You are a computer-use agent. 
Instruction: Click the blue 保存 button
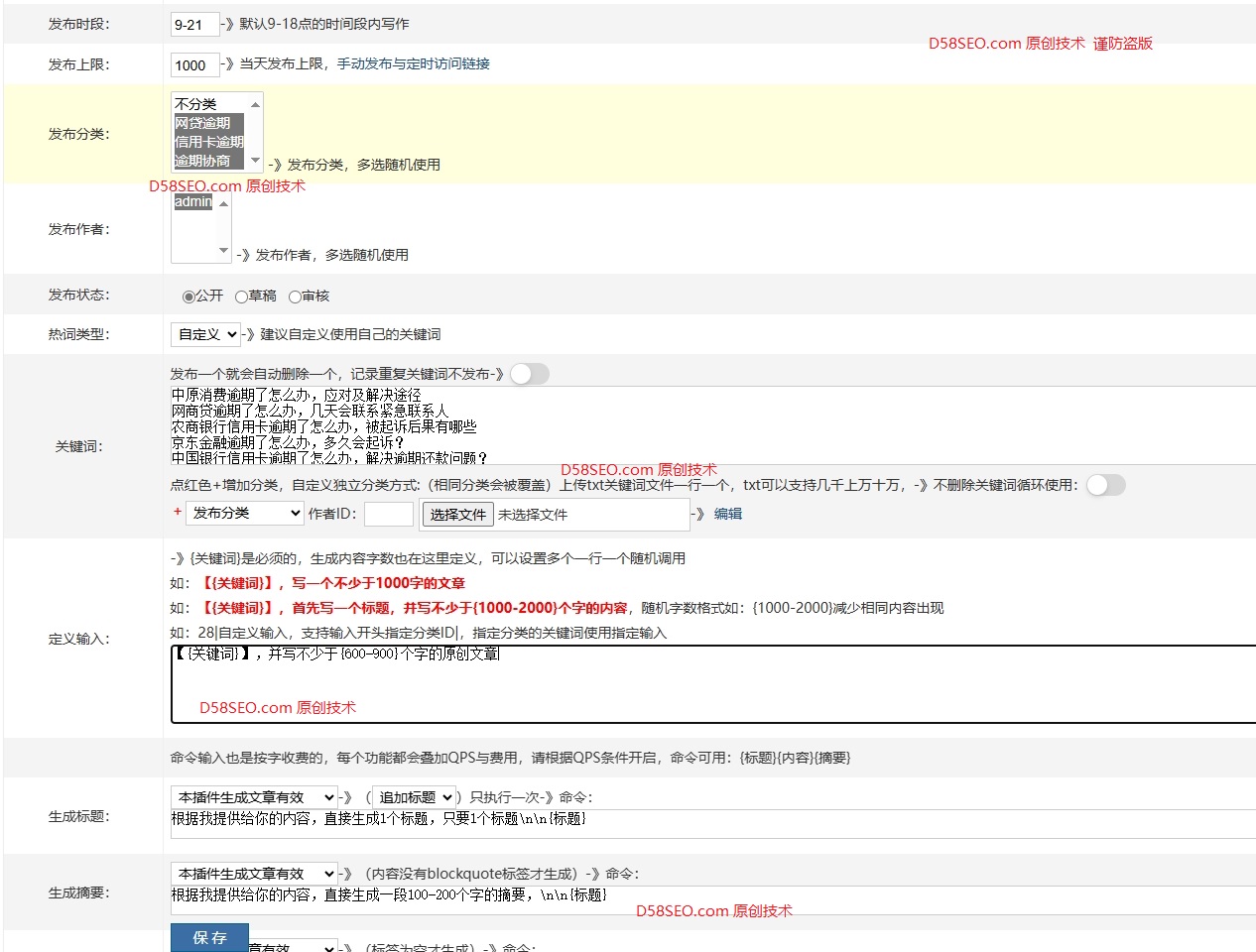209,936
